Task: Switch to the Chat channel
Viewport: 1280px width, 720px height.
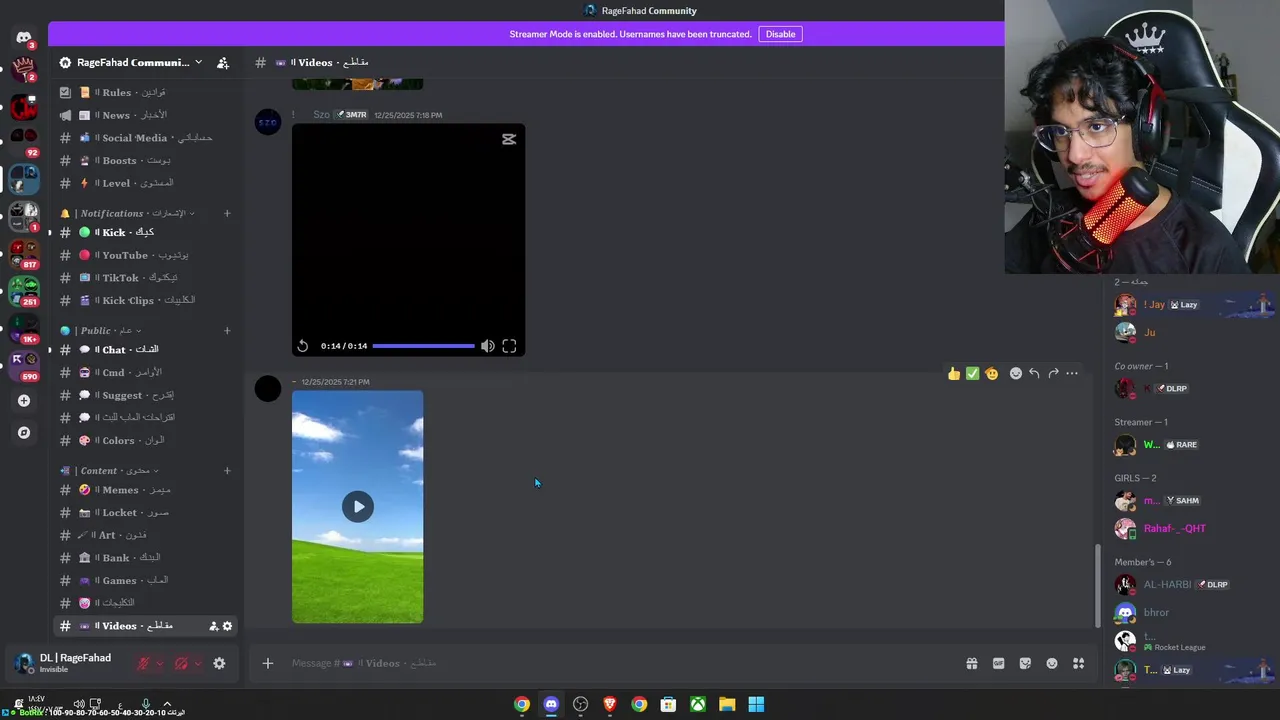Action: (x=145, y=350)
